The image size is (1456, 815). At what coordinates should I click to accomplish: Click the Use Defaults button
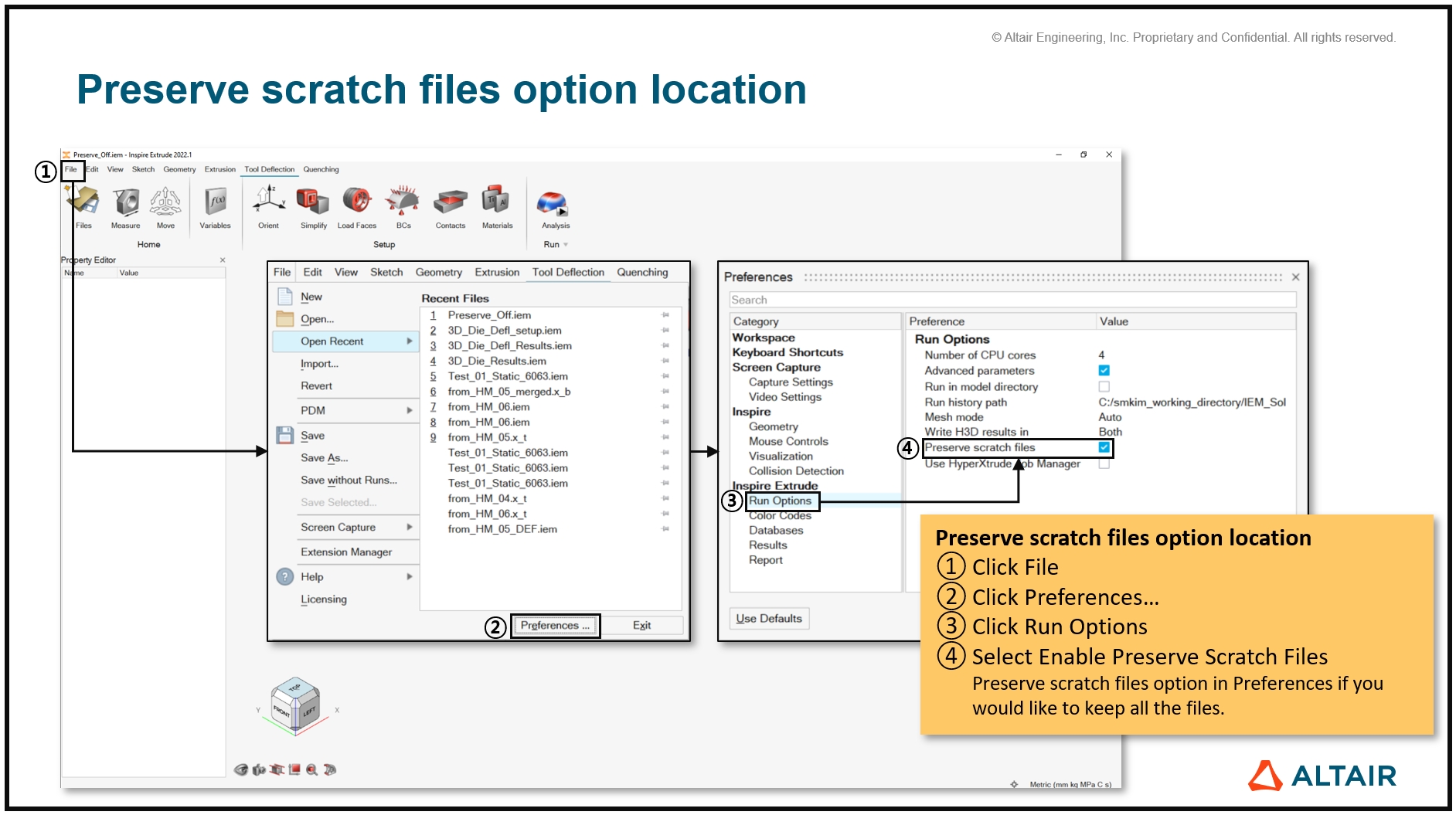point(769,618)
